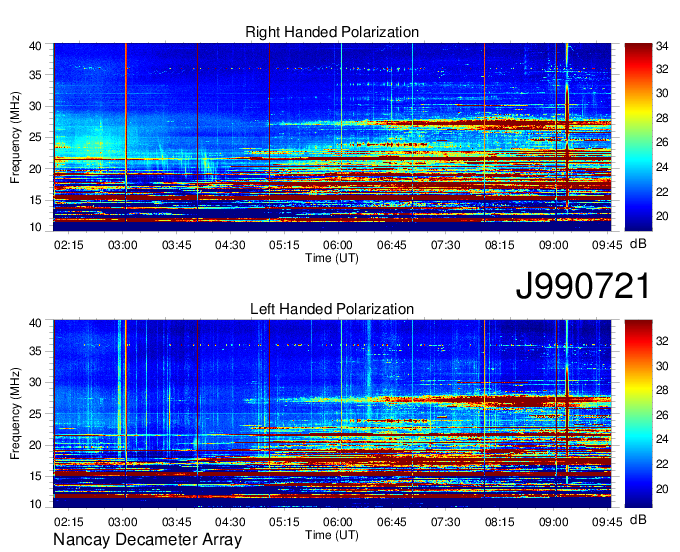Click Frequency (MHz) axis label of Left Handed plot
The width and height of the screenshot is (680, 552).
point(15,414)
